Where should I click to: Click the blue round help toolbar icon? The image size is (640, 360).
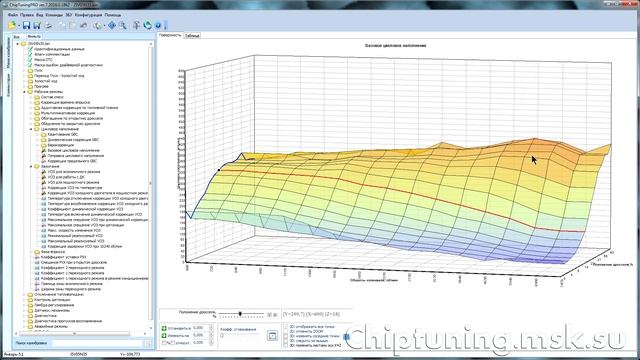click(158, 25)
